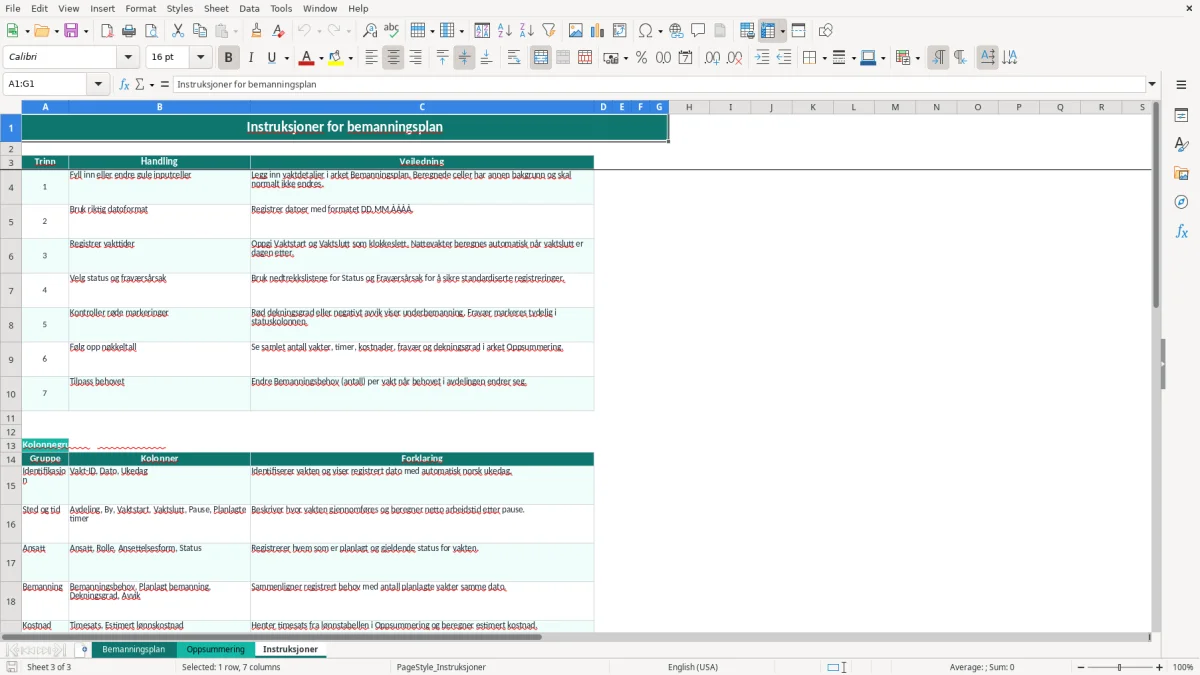Open Find & Replace icon
1200x675 pixels.
coord(370,31)
